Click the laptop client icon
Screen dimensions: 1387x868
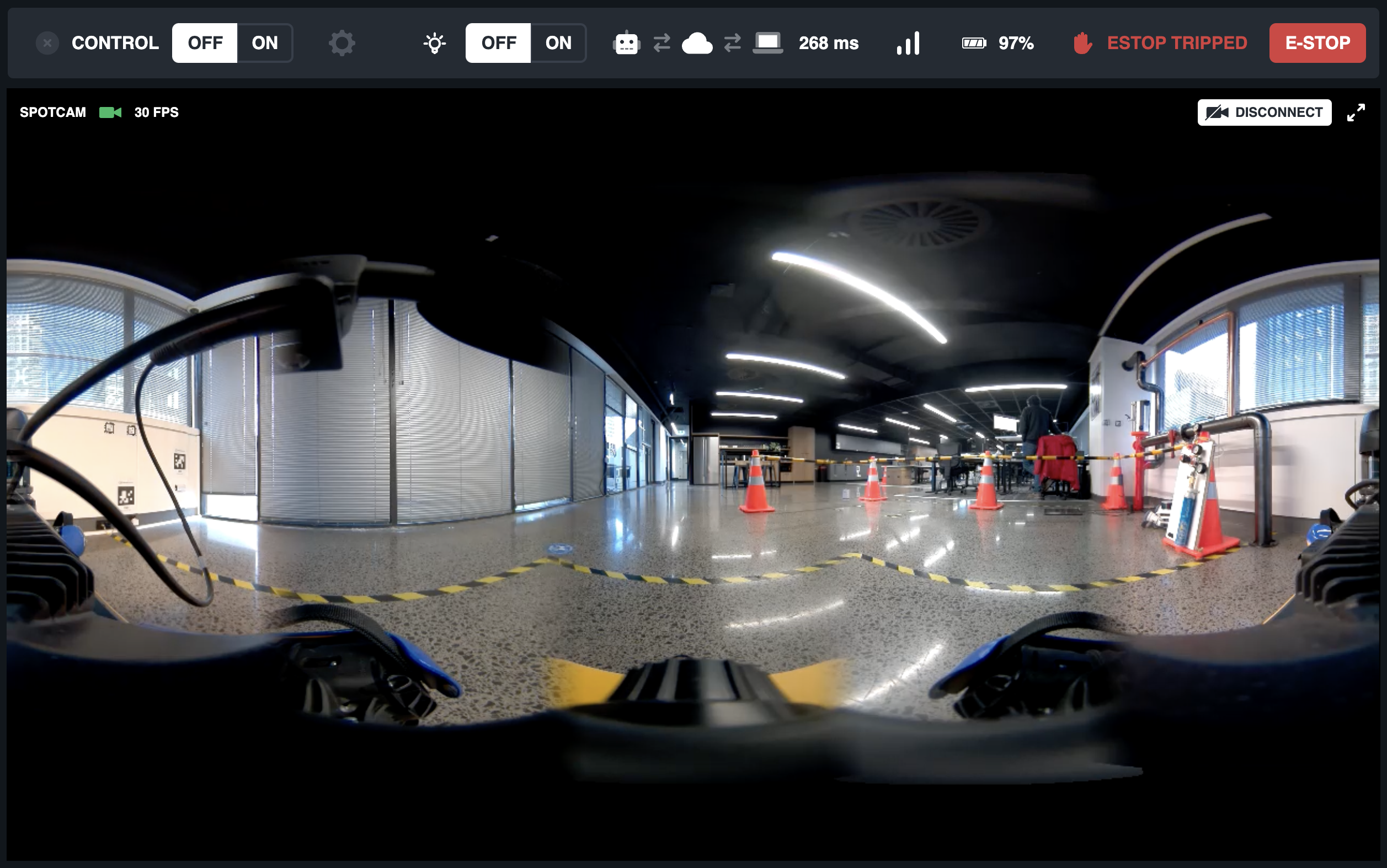click(x=768, y=43)
